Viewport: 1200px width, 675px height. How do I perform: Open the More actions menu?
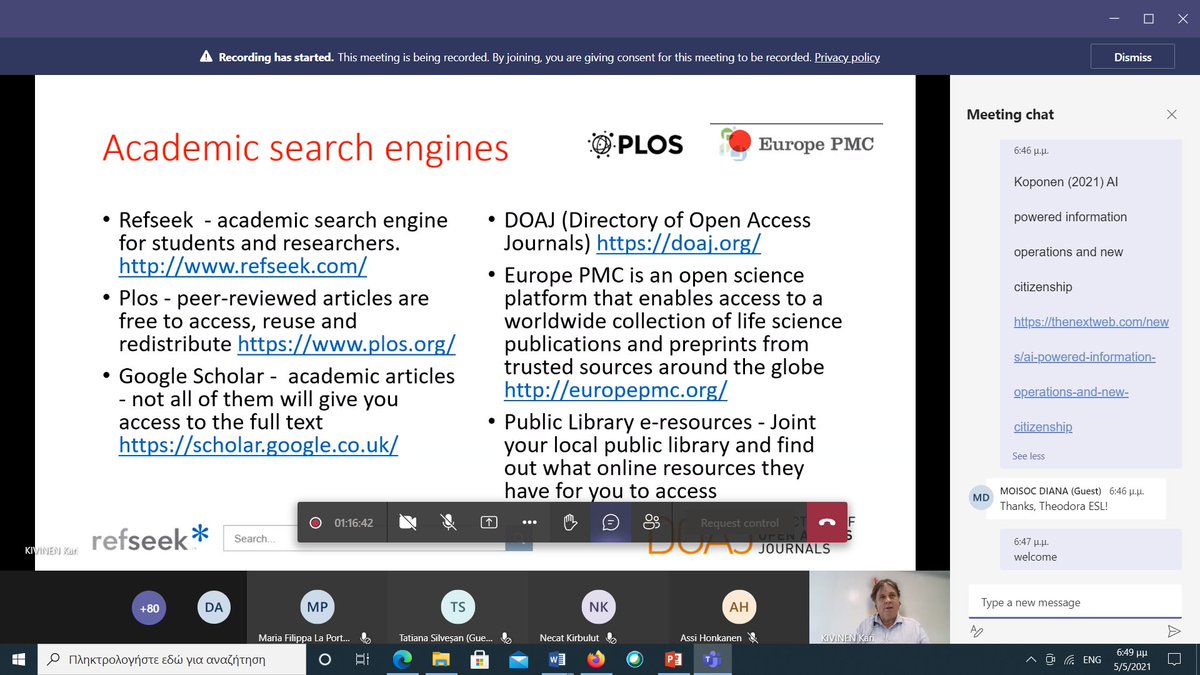click(x=529, y=522)
